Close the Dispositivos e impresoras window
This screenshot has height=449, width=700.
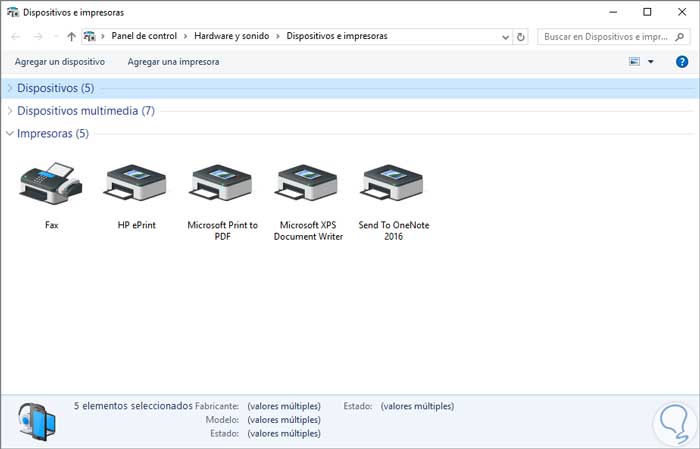[682, 12]
